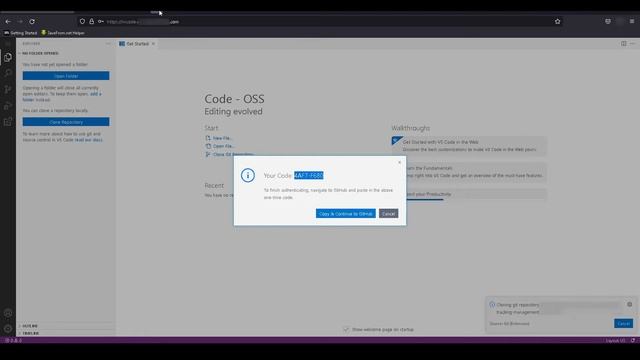Open the Explorer view in activity bar

8,58
